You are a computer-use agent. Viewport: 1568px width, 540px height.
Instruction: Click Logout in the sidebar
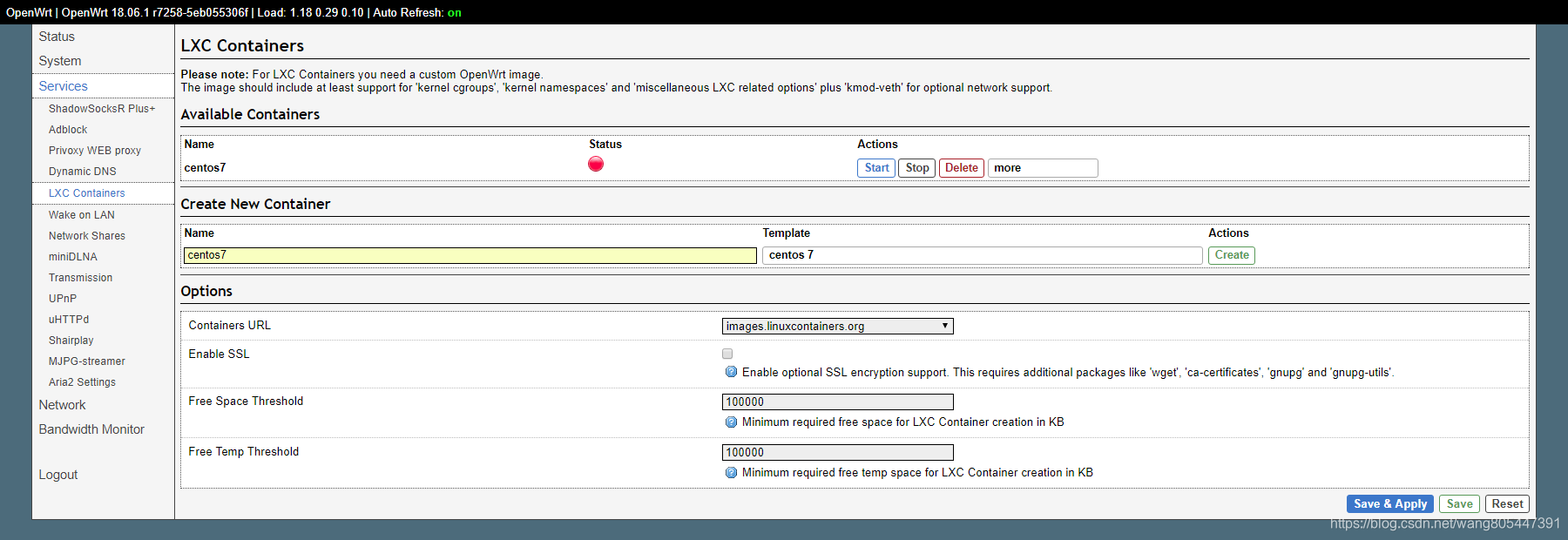[x=58, y=475]
